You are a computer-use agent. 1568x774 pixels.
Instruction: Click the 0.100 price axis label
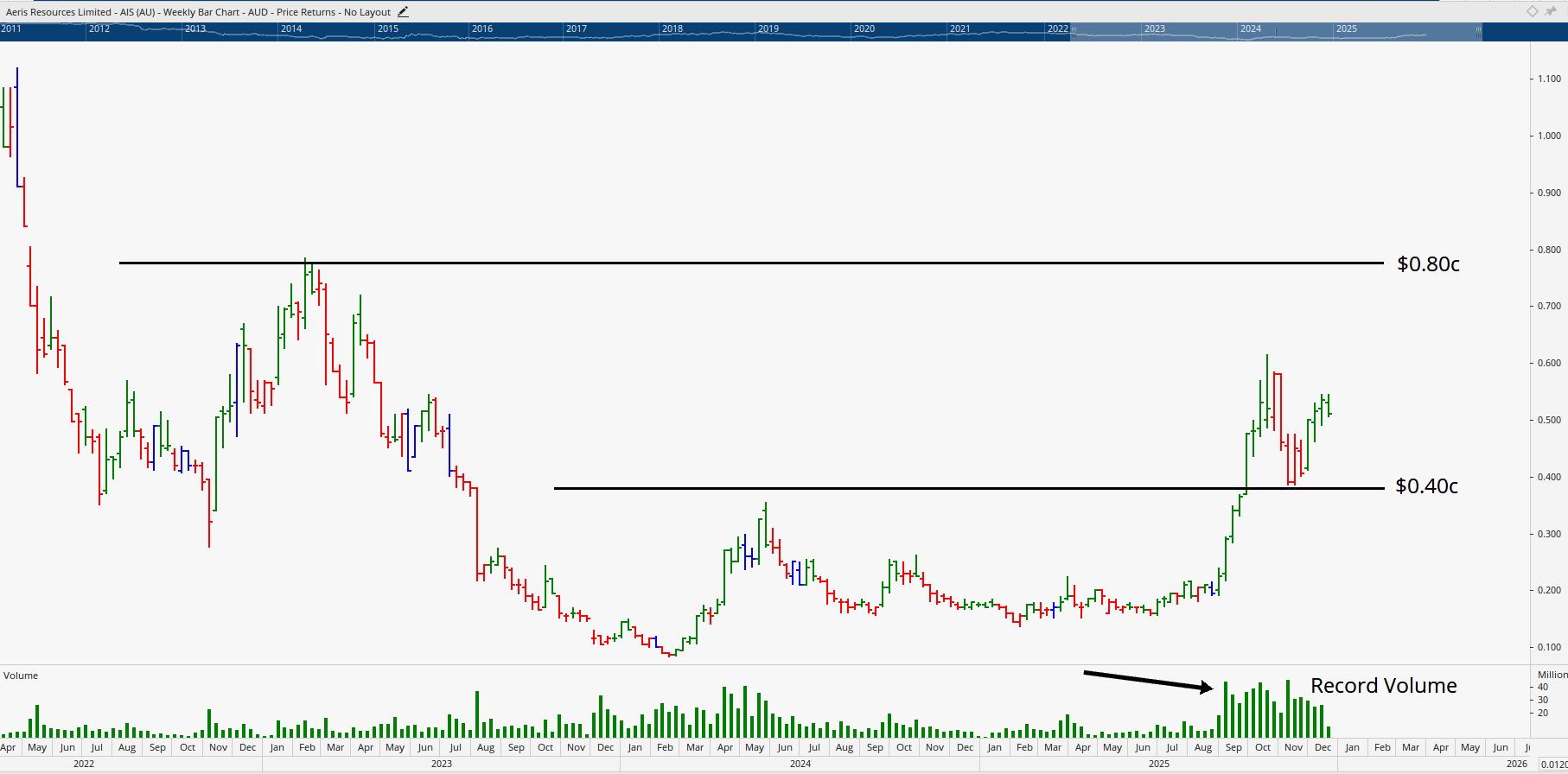tap(1549, 647)
